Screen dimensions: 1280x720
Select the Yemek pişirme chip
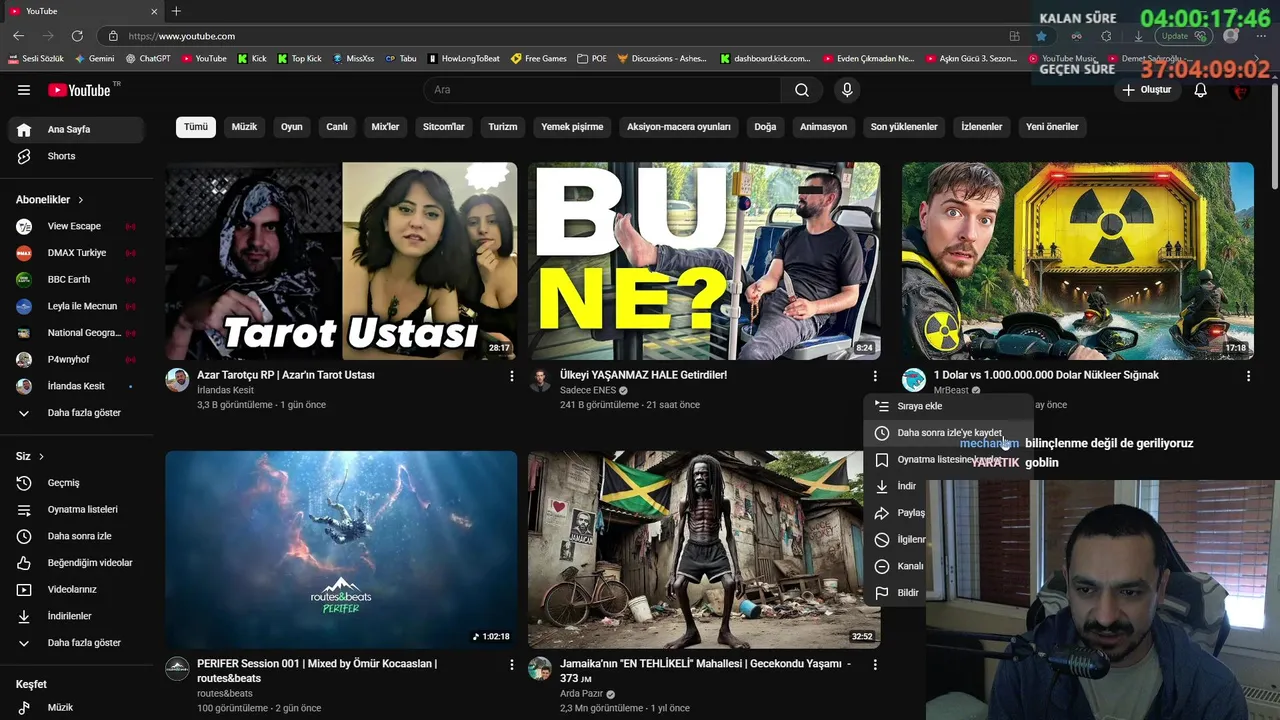572,127
